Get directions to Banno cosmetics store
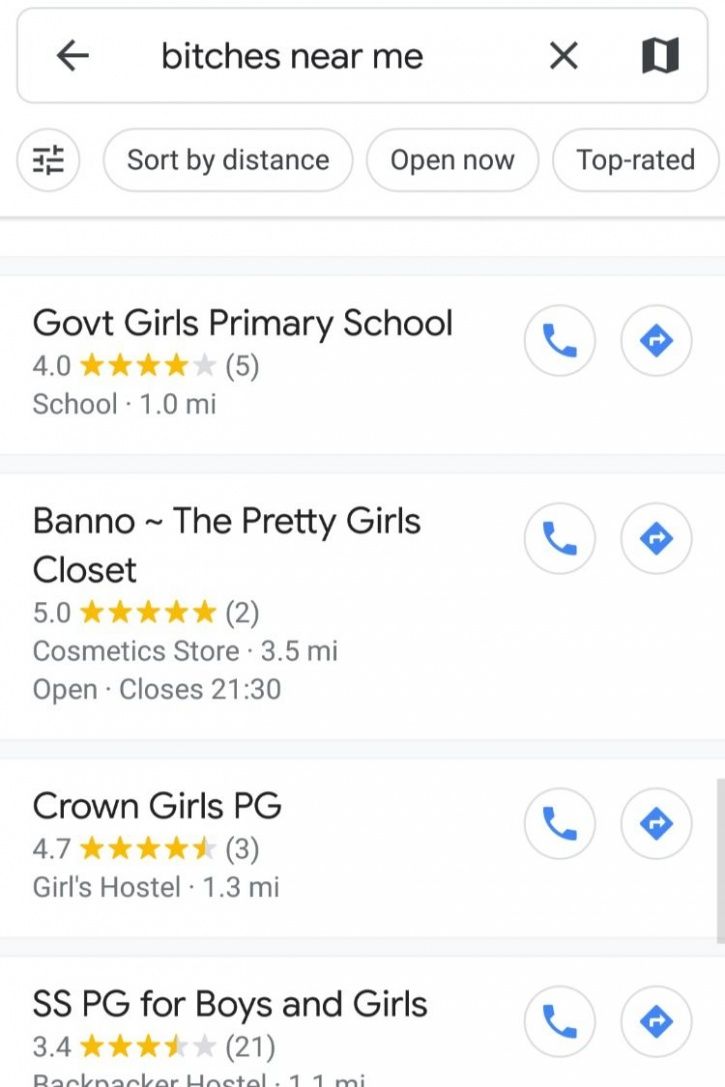The height and width of the screenshot is (1087, 725). click(x=656, y=538)
